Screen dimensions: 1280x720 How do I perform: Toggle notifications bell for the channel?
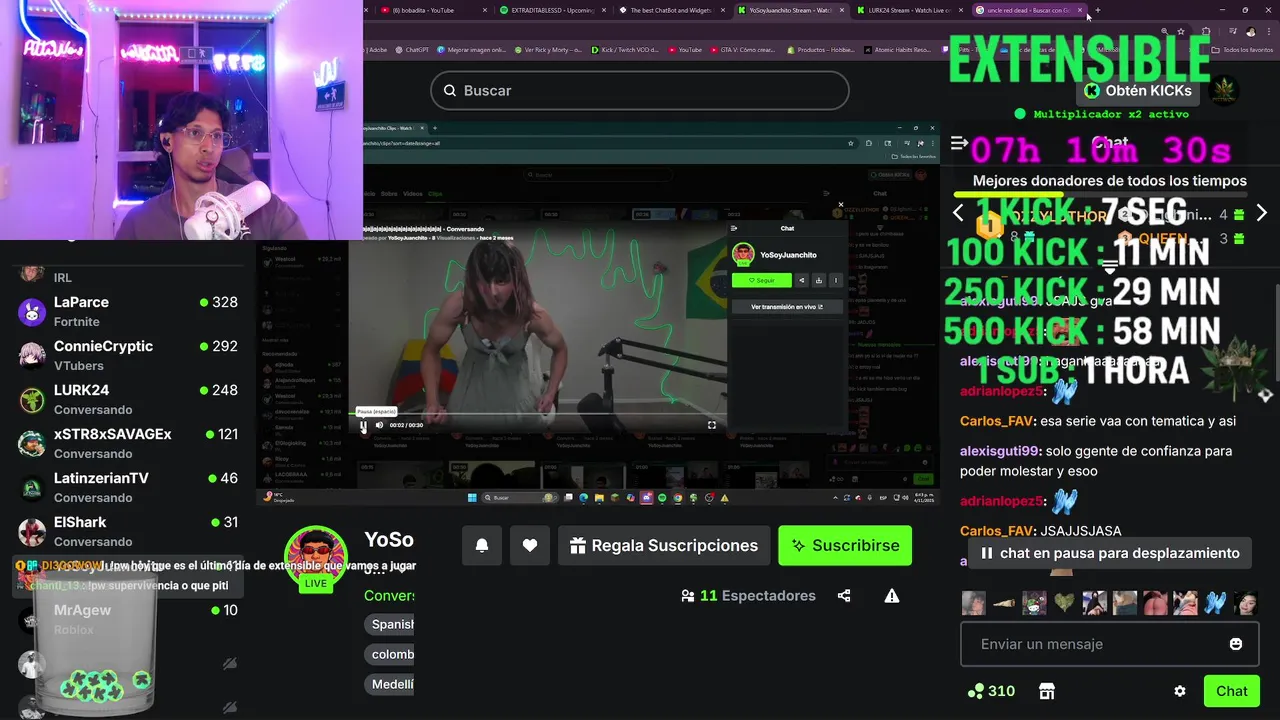(482, 545)
